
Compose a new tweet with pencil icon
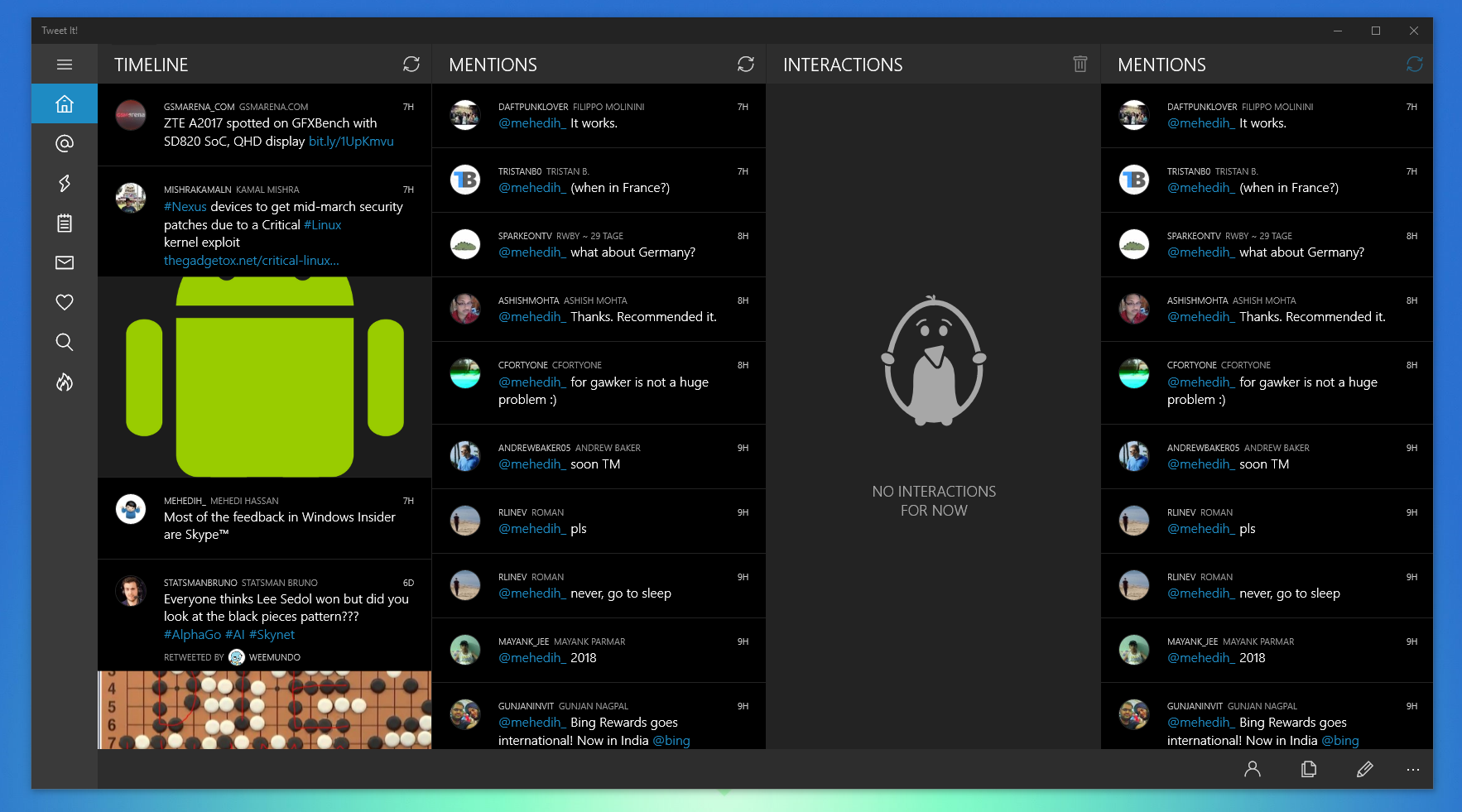pos(1364,769)
